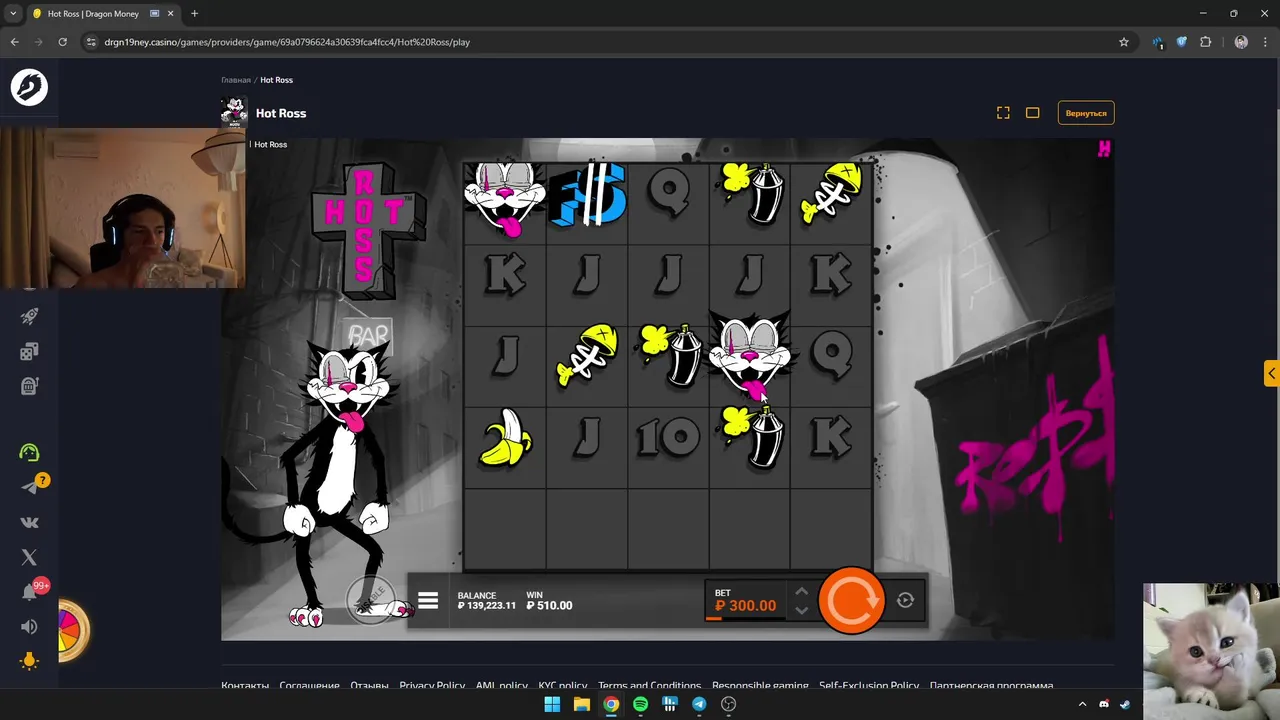Open OBS Studio from the taskbar

pos(728,704)
